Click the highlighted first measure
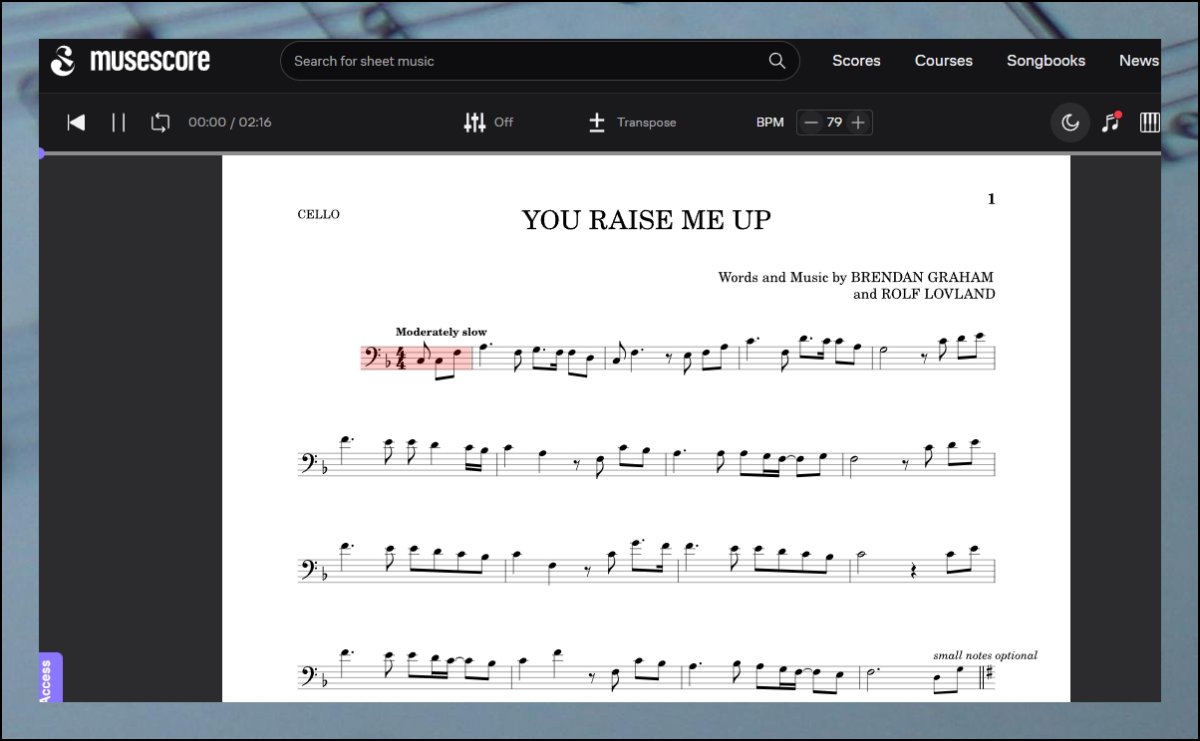The image size is (1200, 741). [x=416, y=357]
